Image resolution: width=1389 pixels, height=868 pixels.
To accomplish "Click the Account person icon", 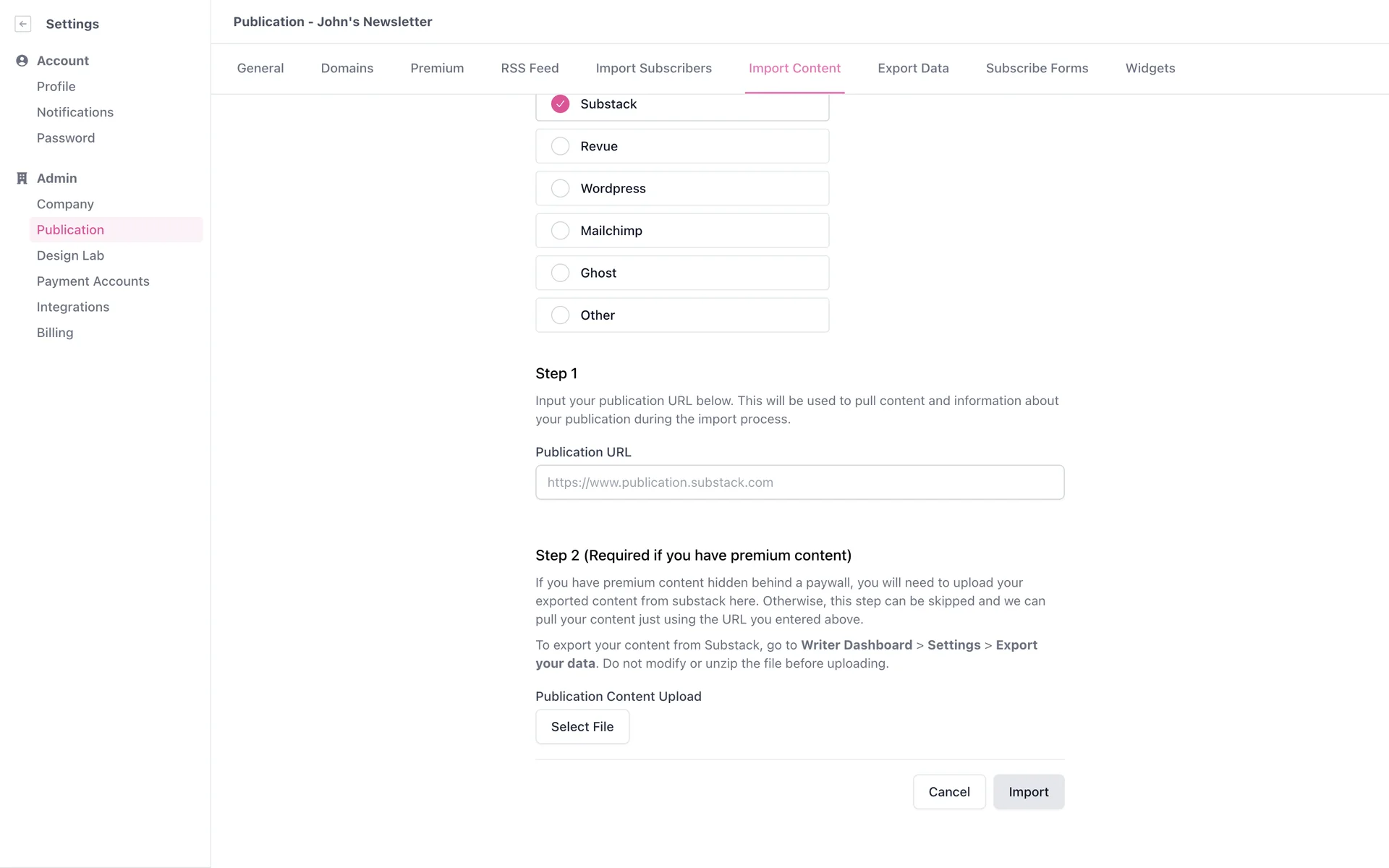I will click(22, 61).
